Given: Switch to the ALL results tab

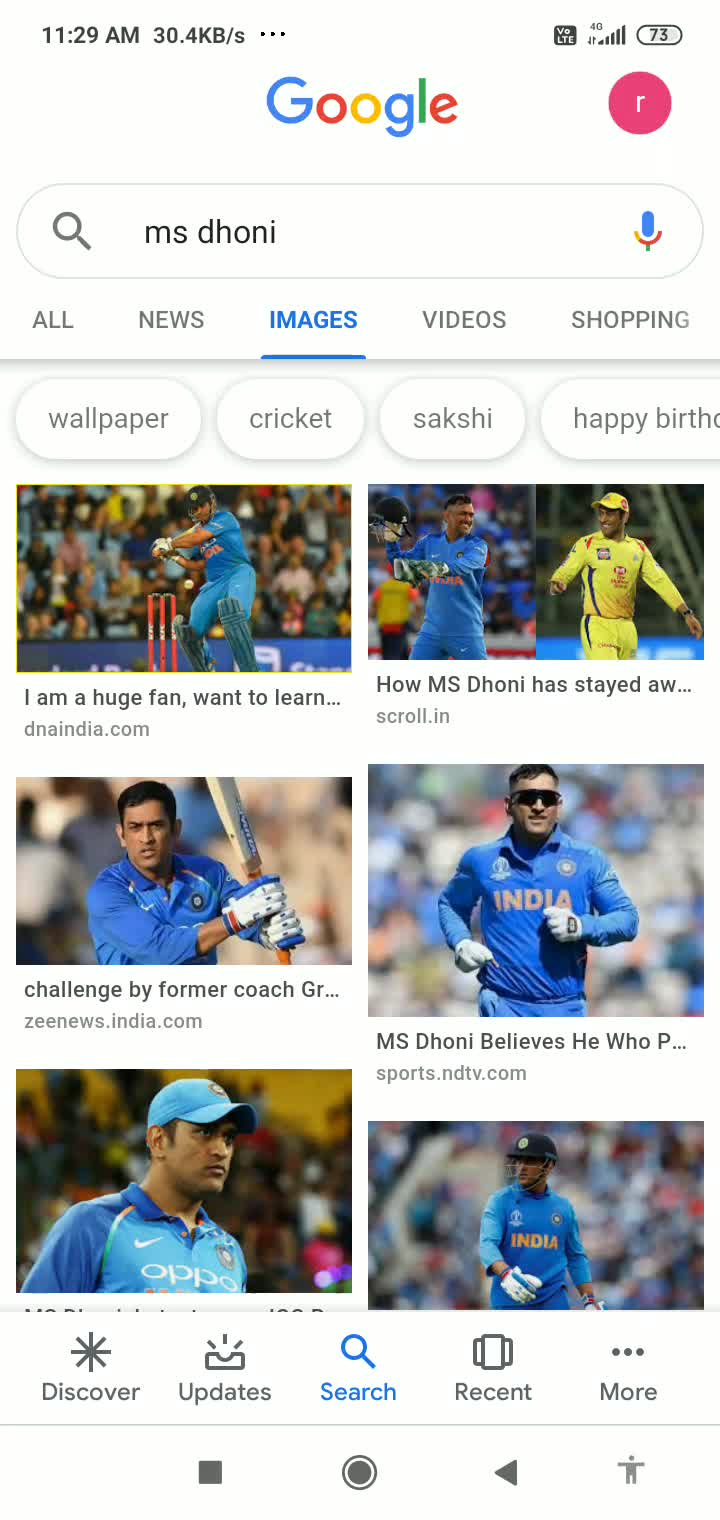Looking at the screenshot, I should coord(53,320).
